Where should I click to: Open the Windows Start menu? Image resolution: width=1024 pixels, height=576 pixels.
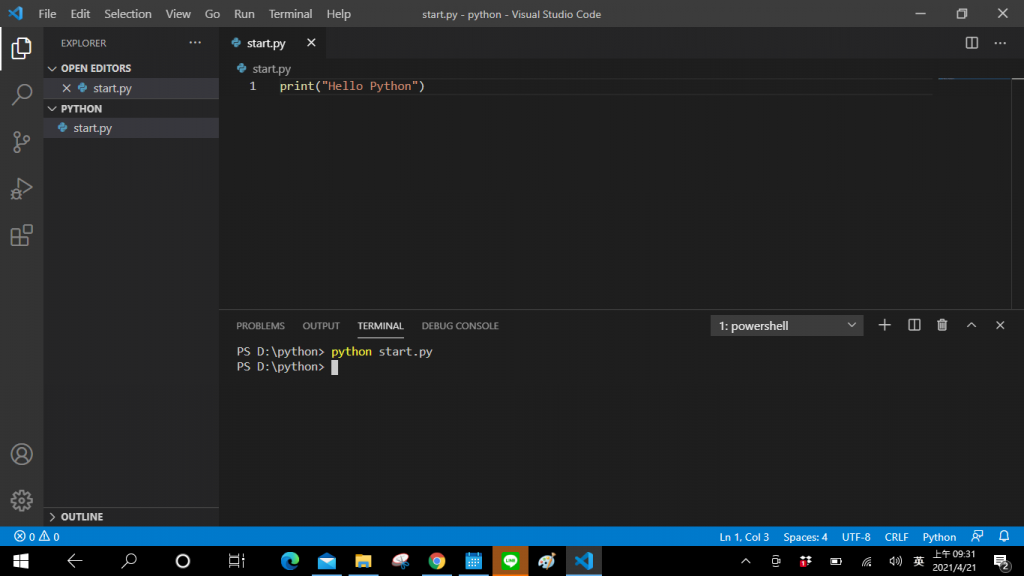tap(21, 561)
